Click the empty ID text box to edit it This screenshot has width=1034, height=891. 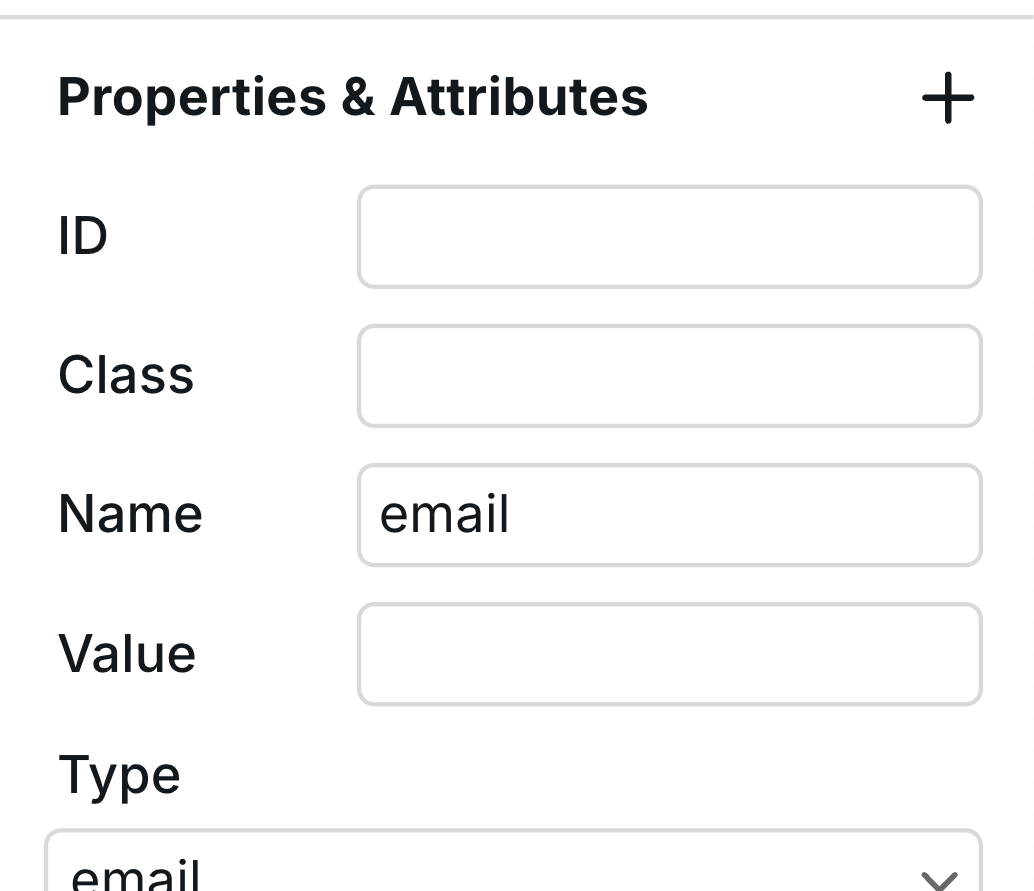tap(669, 237)
